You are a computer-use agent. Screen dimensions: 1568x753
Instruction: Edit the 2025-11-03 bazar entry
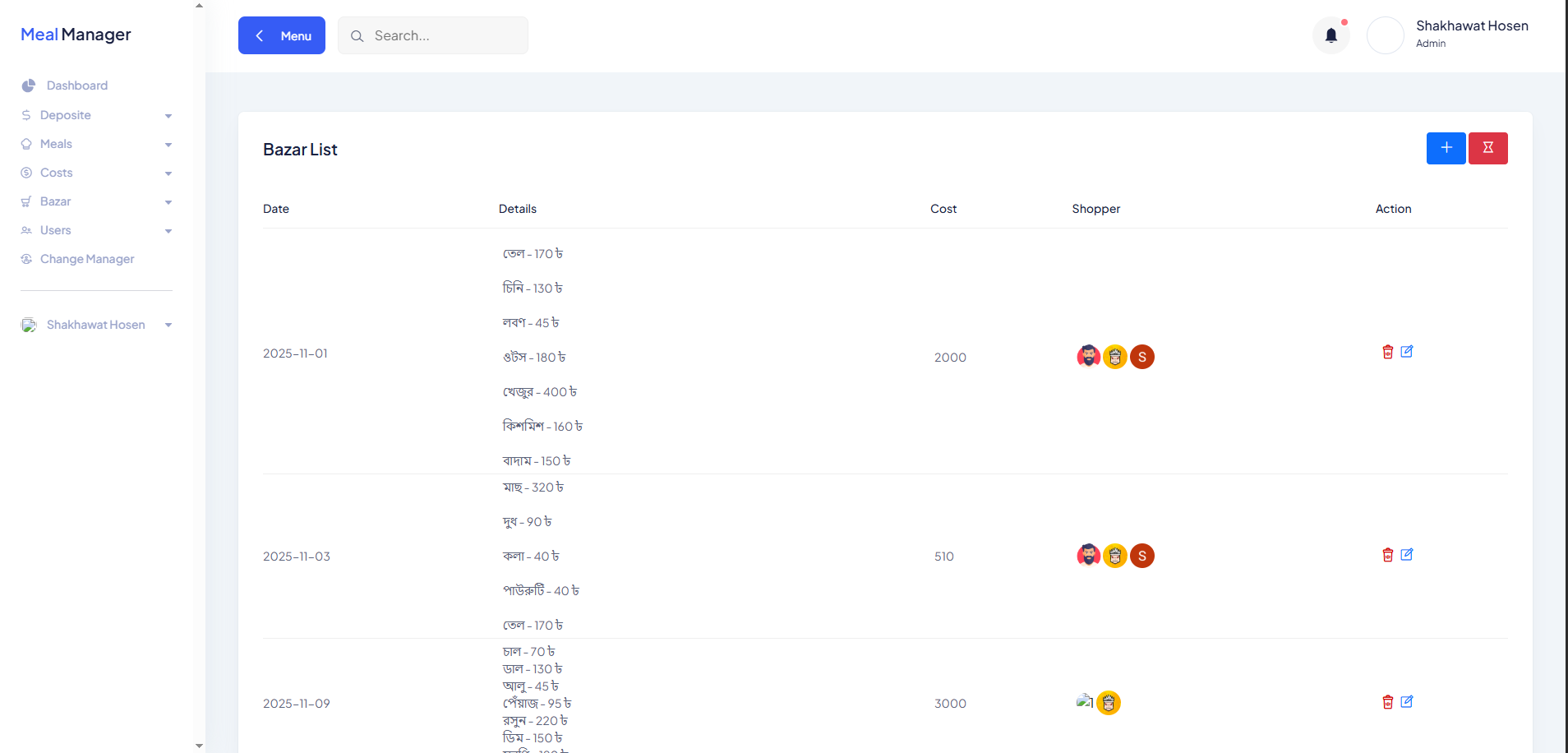coord(1407,555)
